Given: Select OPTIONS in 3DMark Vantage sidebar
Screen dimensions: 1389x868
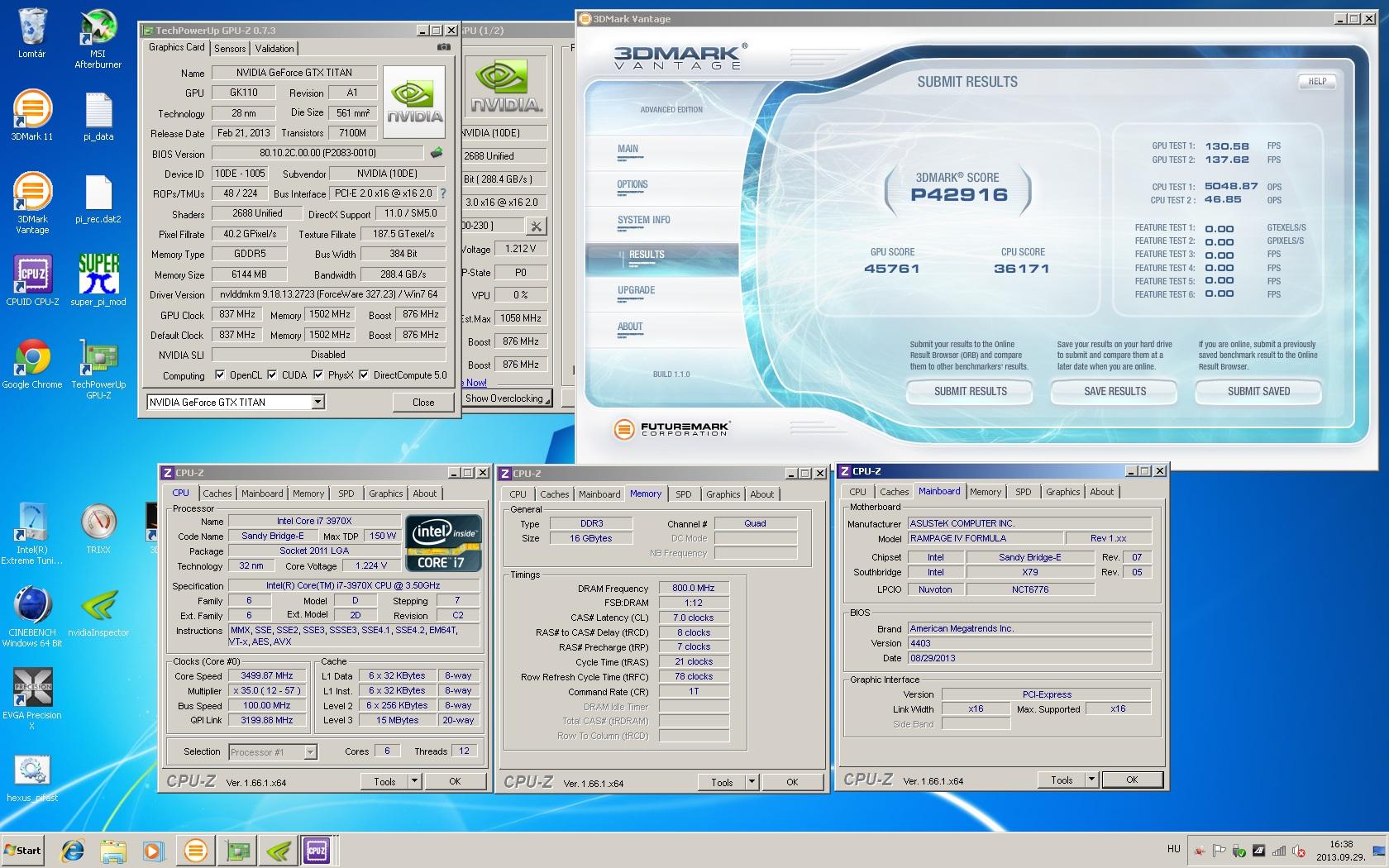Looking at the screenshot, I should pos(632,185).
